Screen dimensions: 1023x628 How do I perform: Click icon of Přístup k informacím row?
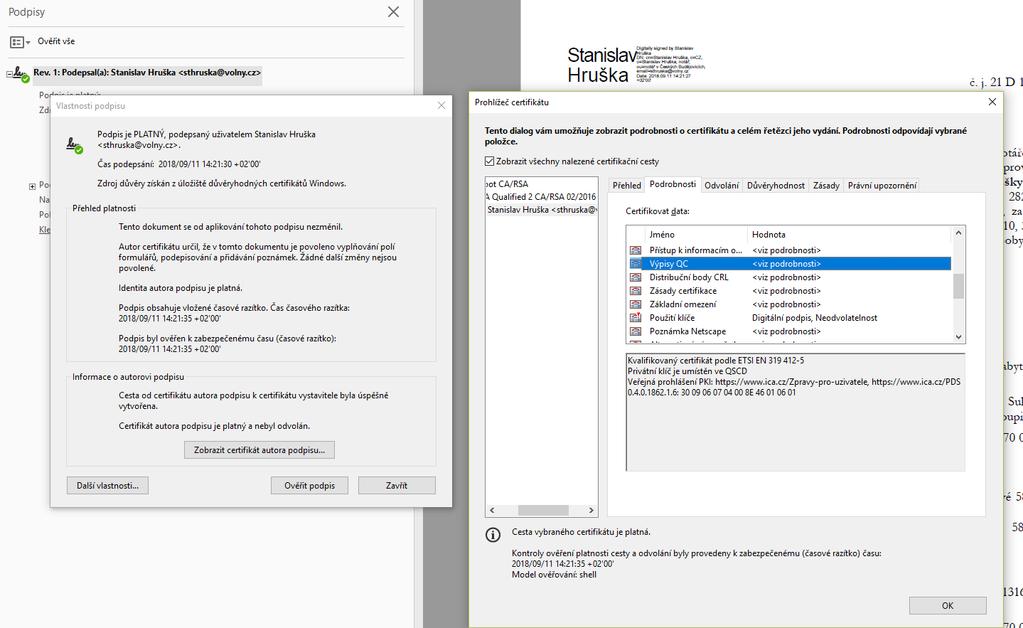click(x=635, y=250)
